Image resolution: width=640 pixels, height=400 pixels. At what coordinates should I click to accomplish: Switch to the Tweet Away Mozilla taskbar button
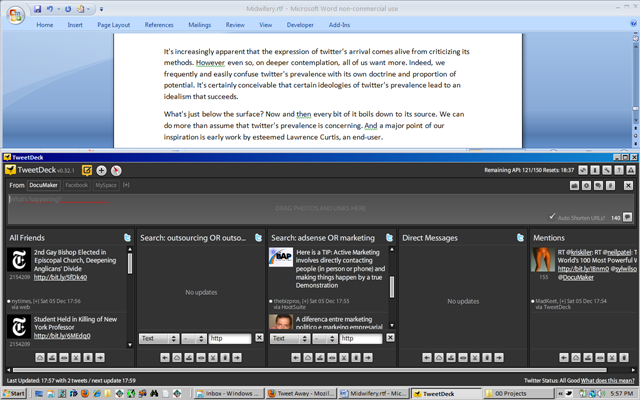[302, 393]
